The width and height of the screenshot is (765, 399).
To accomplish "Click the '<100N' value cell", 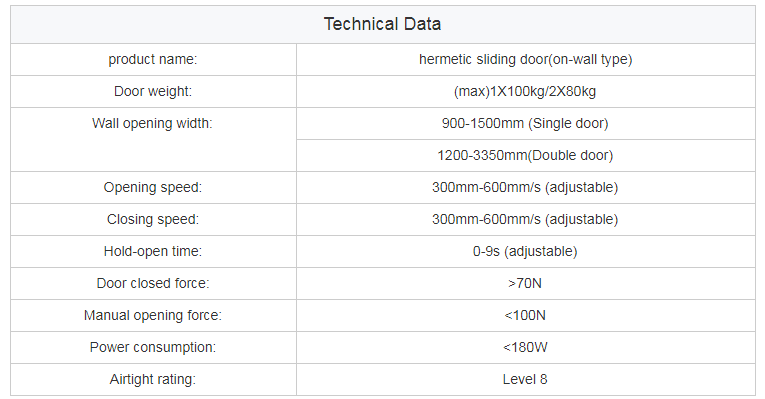I will pos(525,316).
